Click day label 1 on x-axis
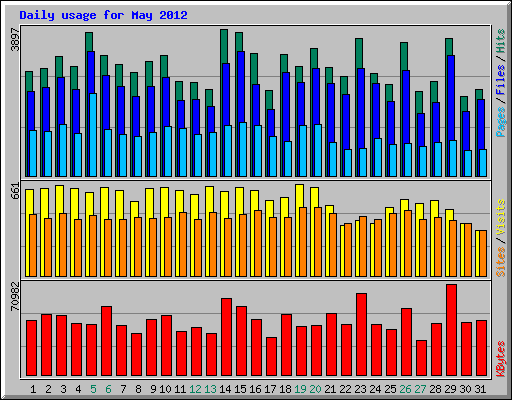512x400 pixels. [33, 389]
